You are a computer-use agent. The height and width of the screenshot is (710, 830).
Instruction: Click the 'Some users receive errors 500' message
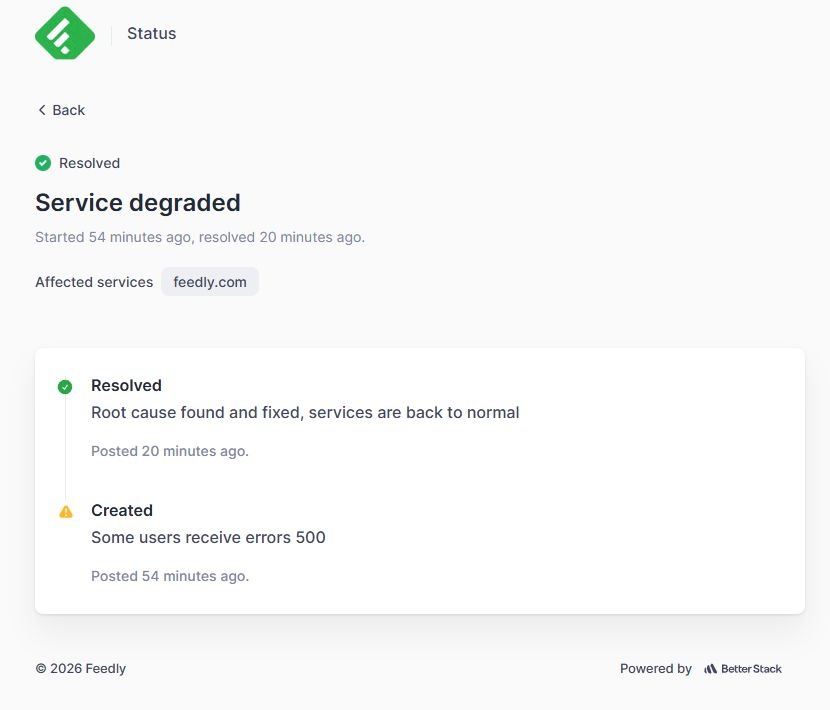tap(208, 537)
